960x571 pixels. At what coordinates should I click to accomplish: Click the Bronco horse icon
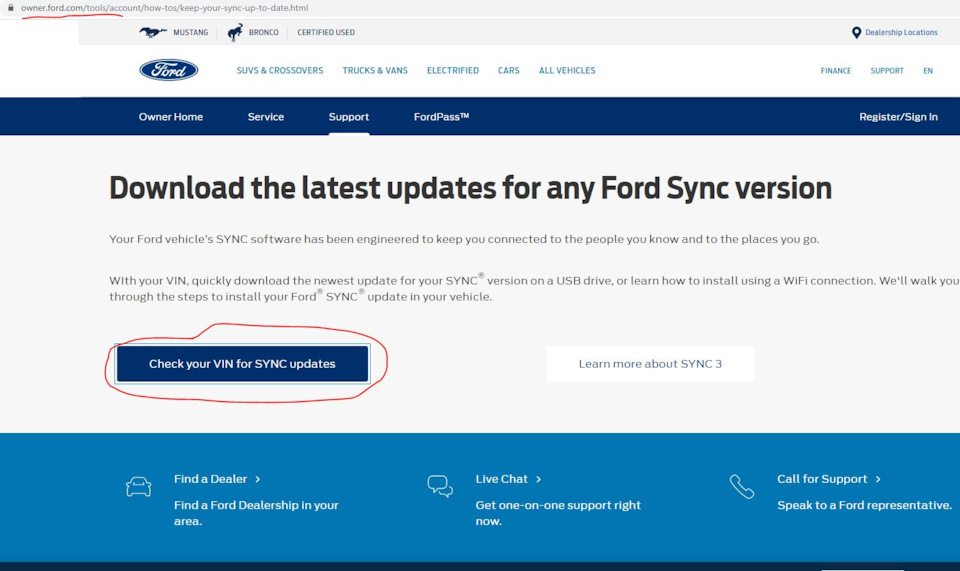coord(235,32)
